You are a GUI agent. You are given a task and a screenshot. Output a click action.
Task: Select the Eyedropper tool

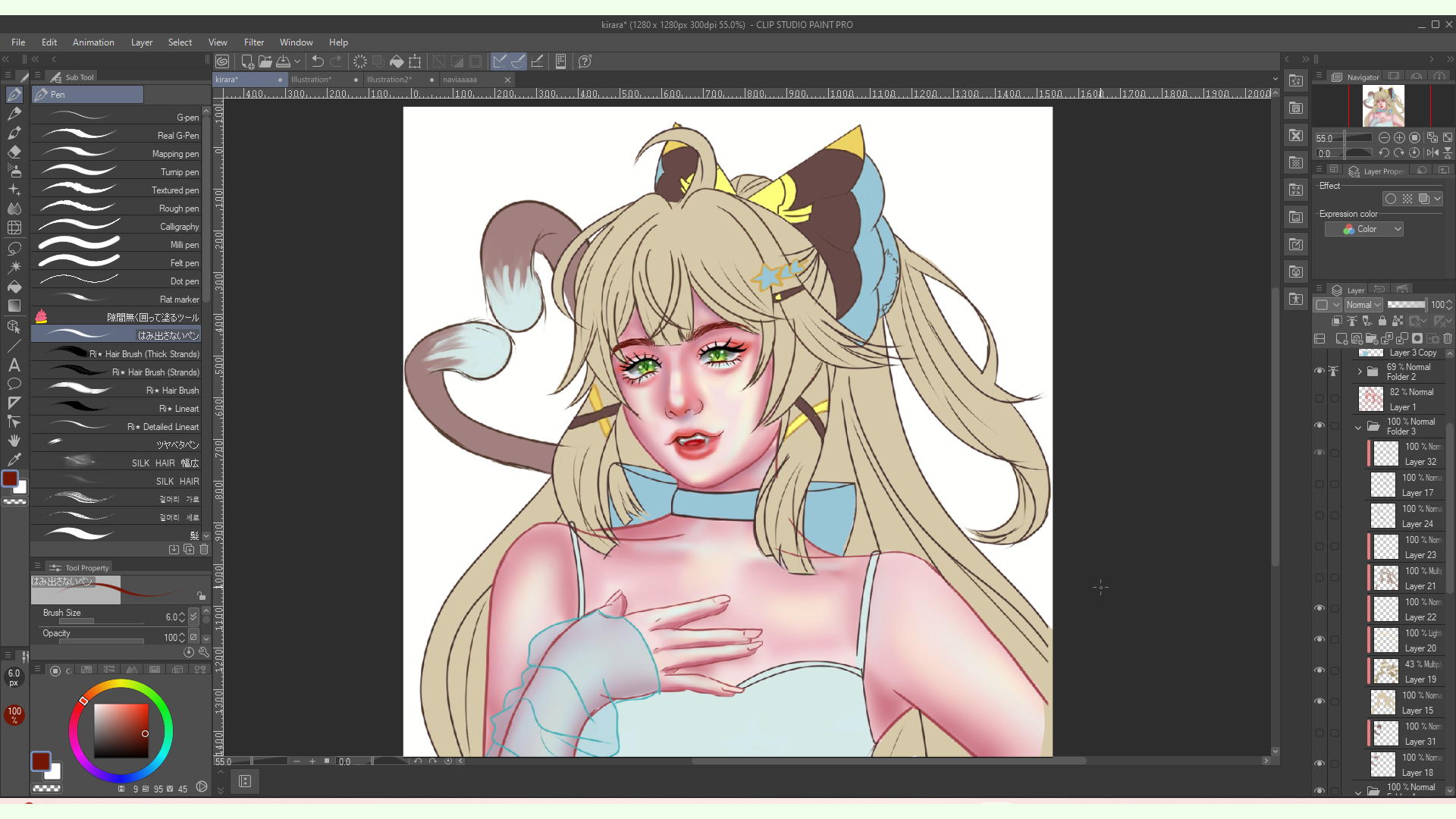(14, 460)
